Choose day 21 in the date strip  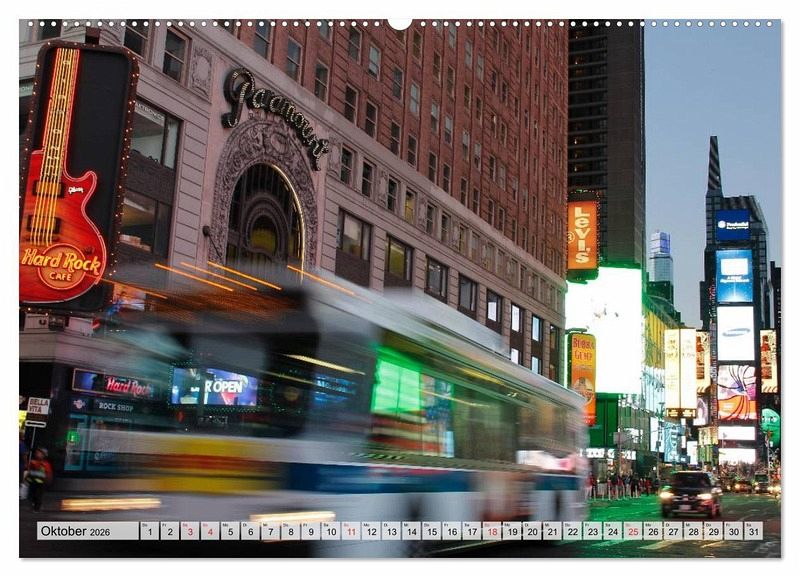[x=553, y=531]
